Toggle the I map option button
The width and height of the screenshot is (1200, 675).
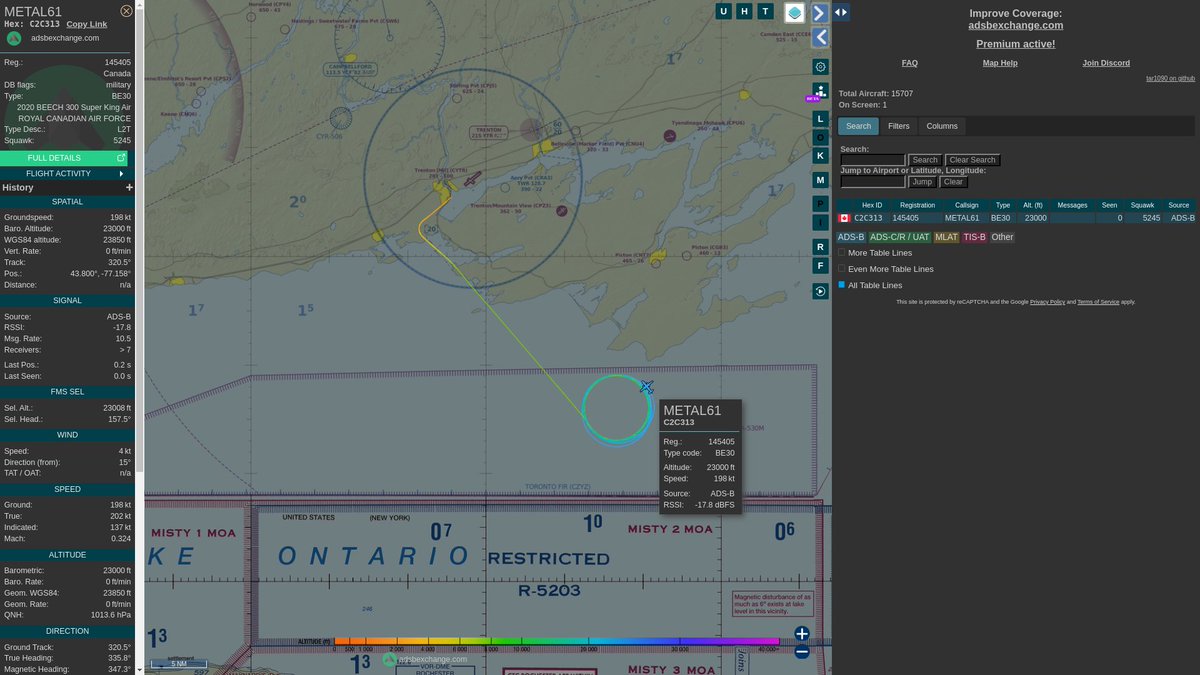[820, 222]
